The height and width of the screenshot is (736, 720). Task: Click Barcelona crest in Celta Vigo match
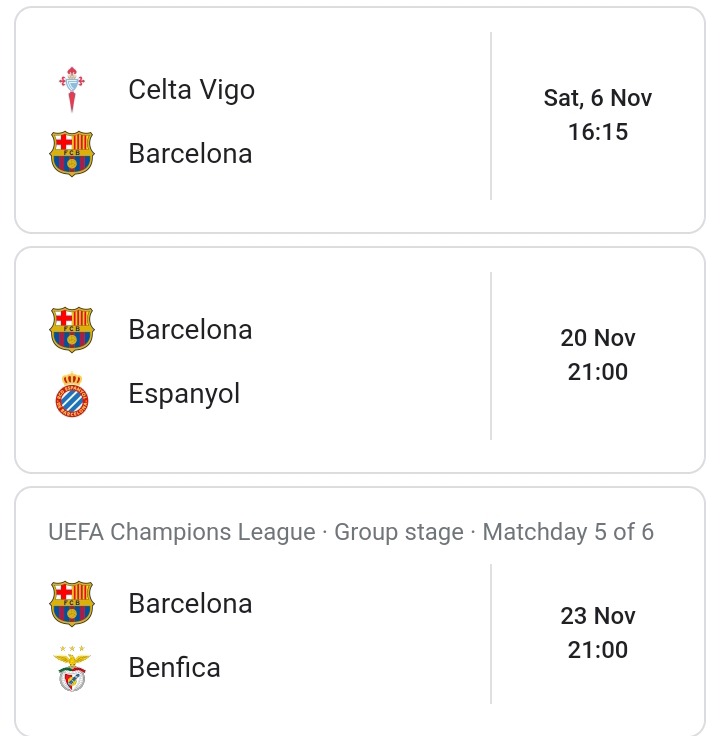tap(72, 153)
